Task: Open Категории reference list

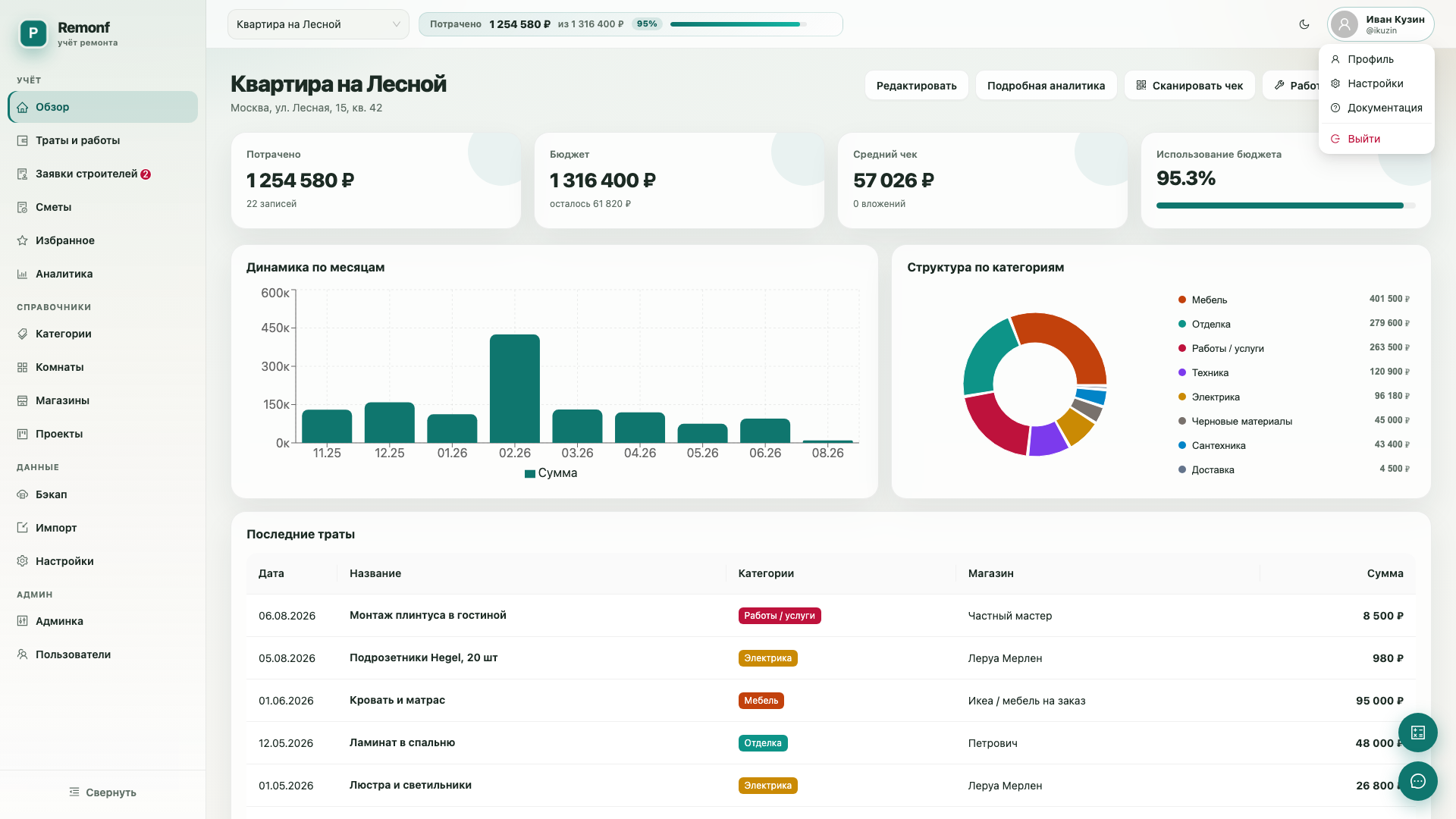Action: click(x=103, y=334)
